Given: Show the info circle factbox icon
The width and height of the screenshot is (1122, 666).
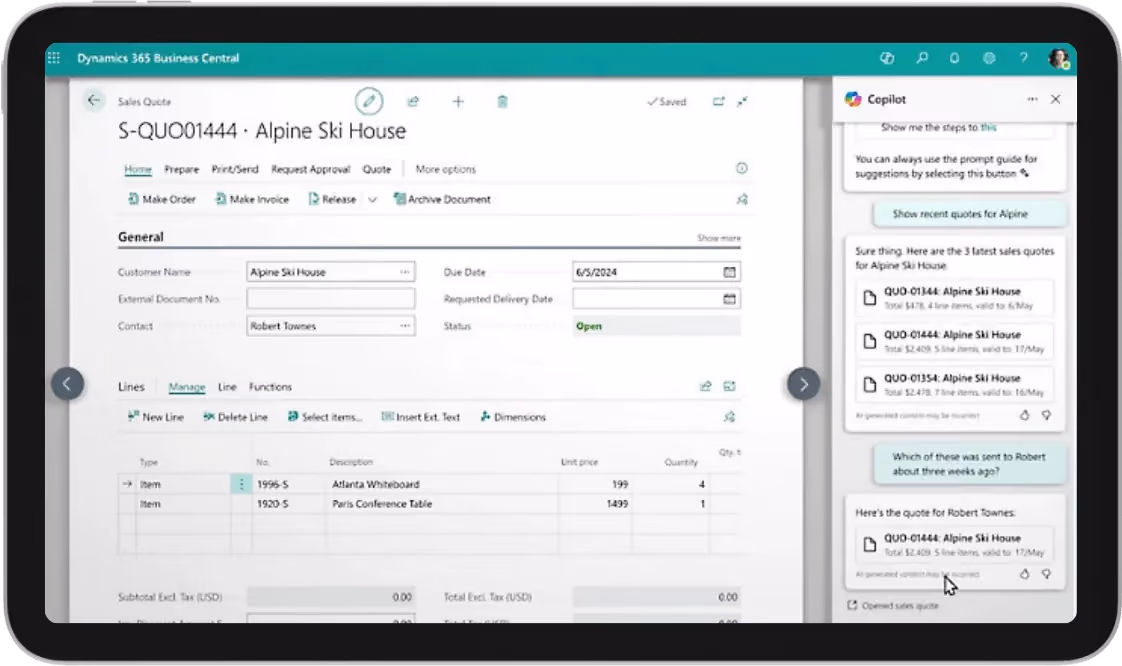Looking at the screenshot, I should coord(741,168).
